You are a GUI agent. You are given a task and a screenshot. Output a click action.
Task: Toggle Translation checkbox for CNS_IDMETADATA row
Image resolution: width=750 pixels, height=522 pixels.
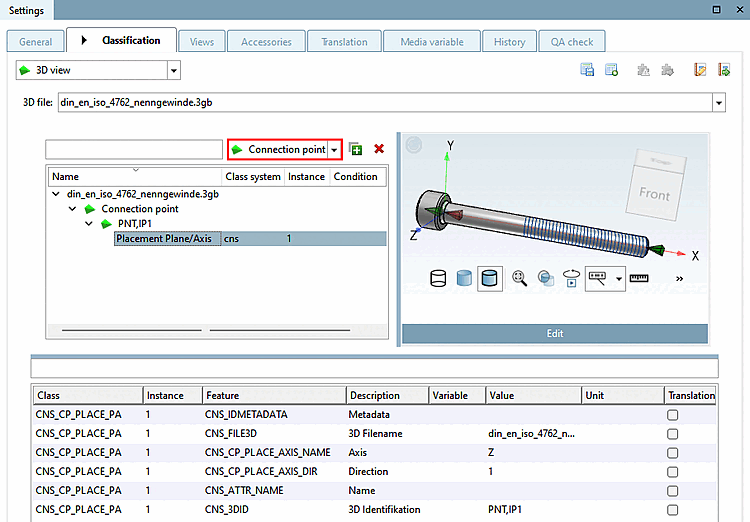[672, 414]
